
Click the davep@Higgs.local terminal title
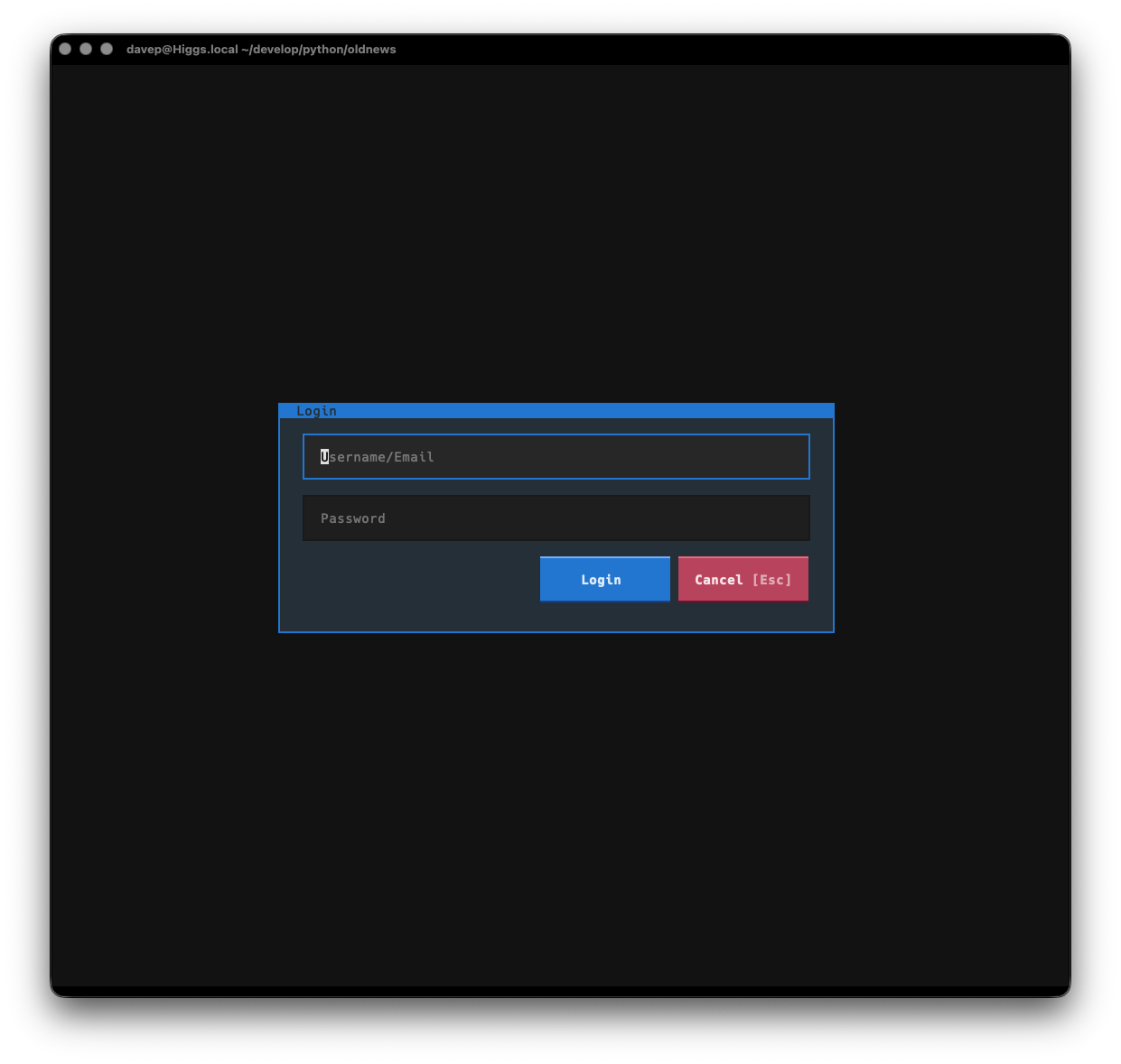pyautogui.click(x=181, y=50)
